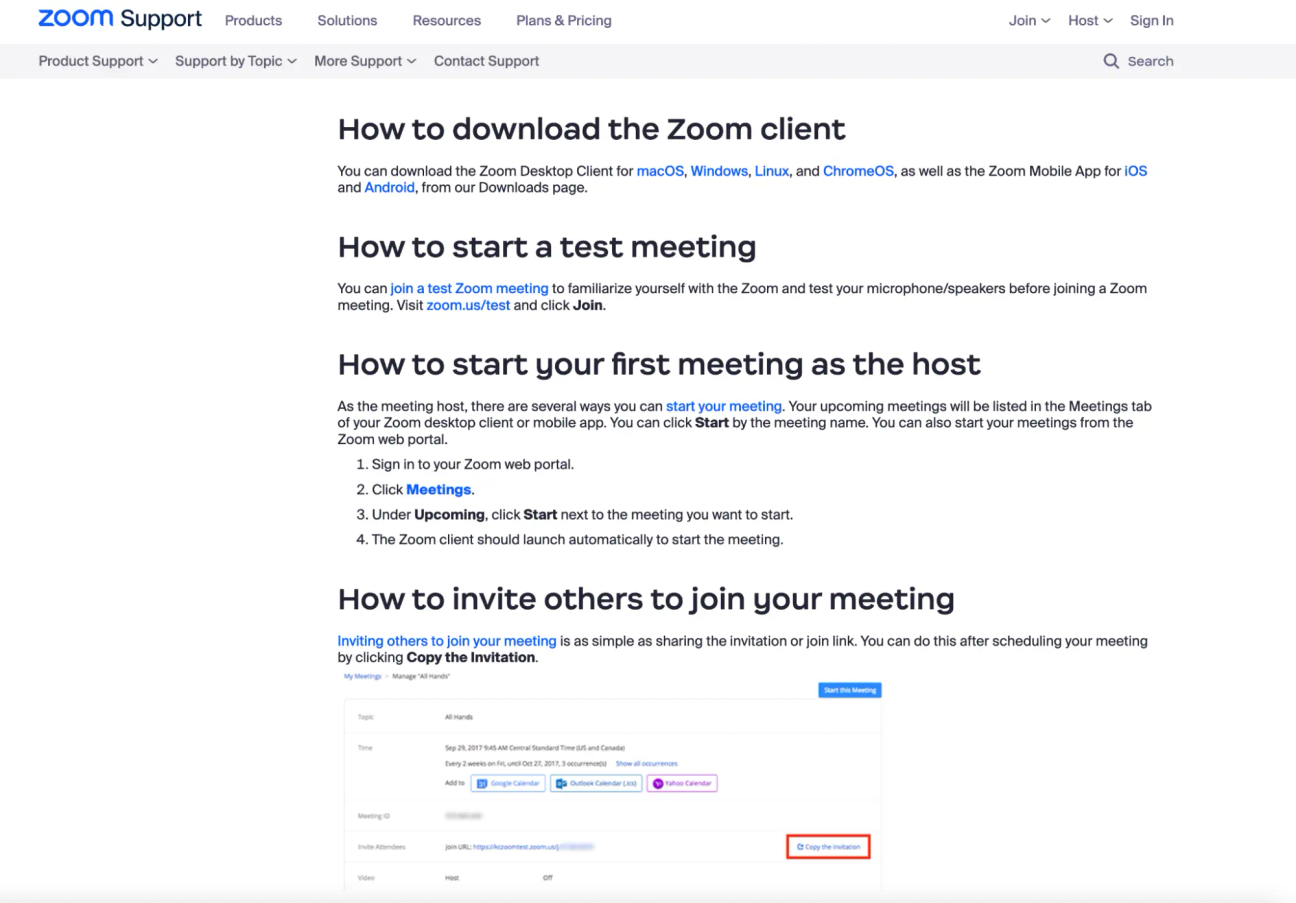Click the search magnifier icon

pyautogui.click(x=1111, y=61)
